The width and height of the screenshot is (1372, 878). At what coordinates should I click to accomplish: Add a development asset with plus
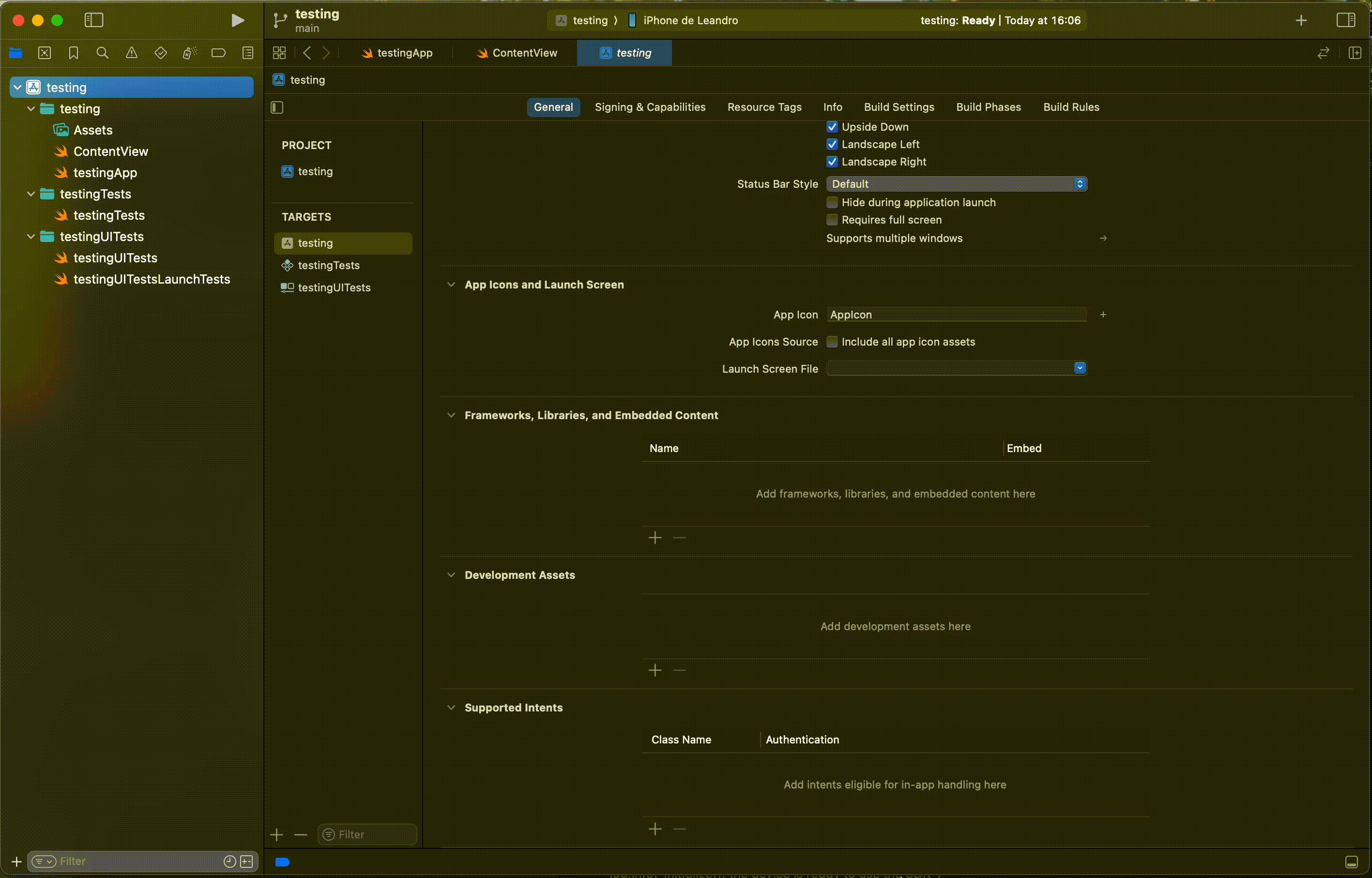tap(655, 671)
